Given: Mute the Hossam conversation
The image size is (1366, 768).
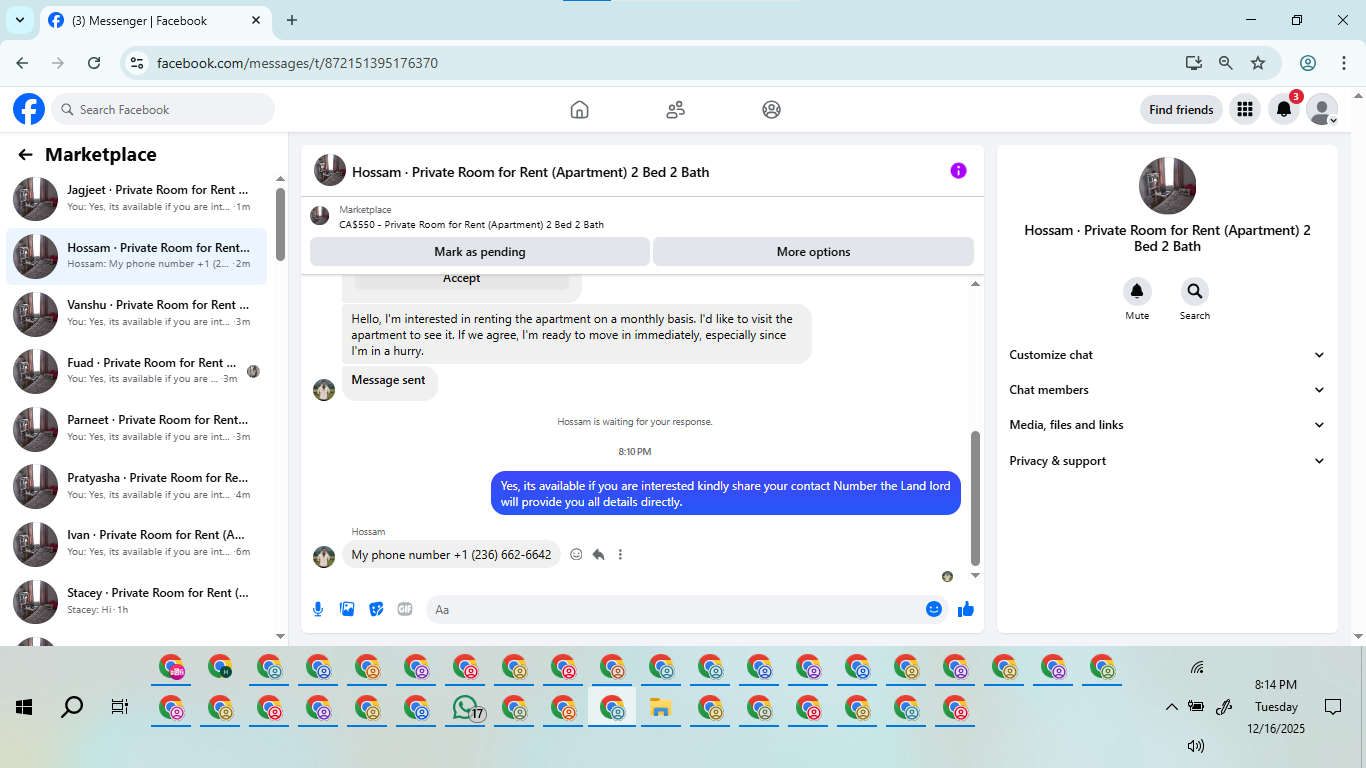Looking at the screenshot, I should click(x=1137, y=292).
